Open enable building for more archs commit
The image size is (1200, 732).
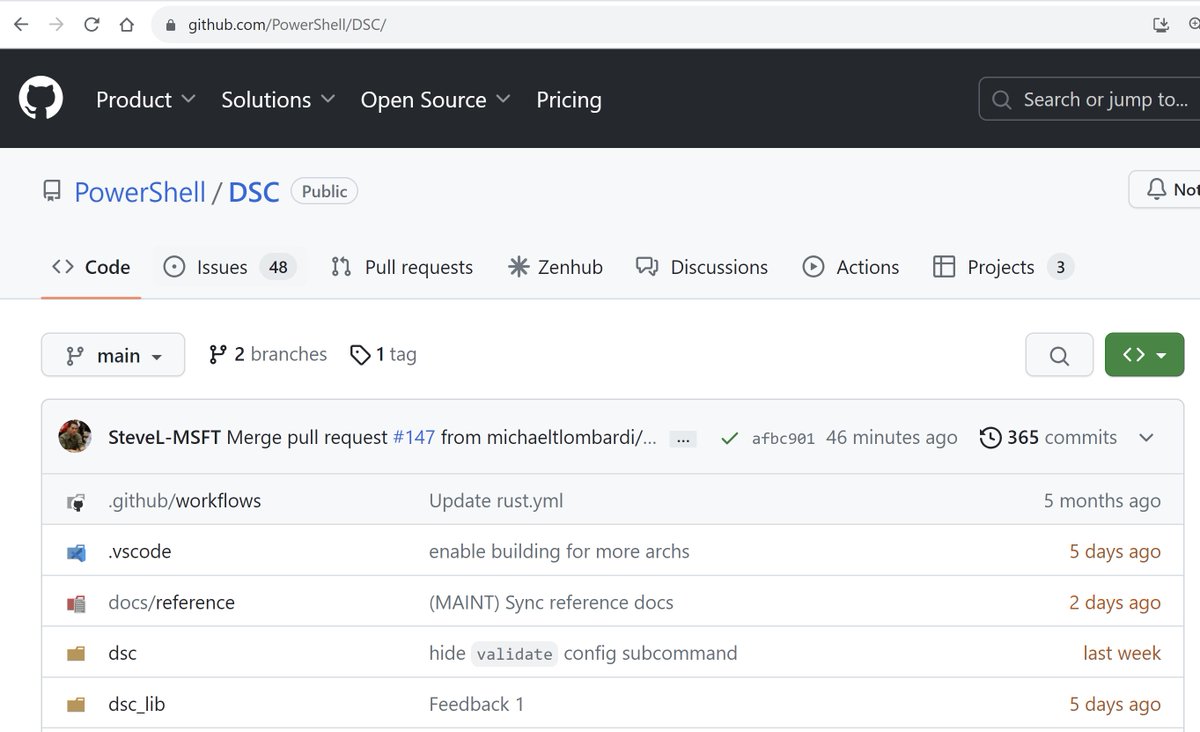click(x=559, y=552)
